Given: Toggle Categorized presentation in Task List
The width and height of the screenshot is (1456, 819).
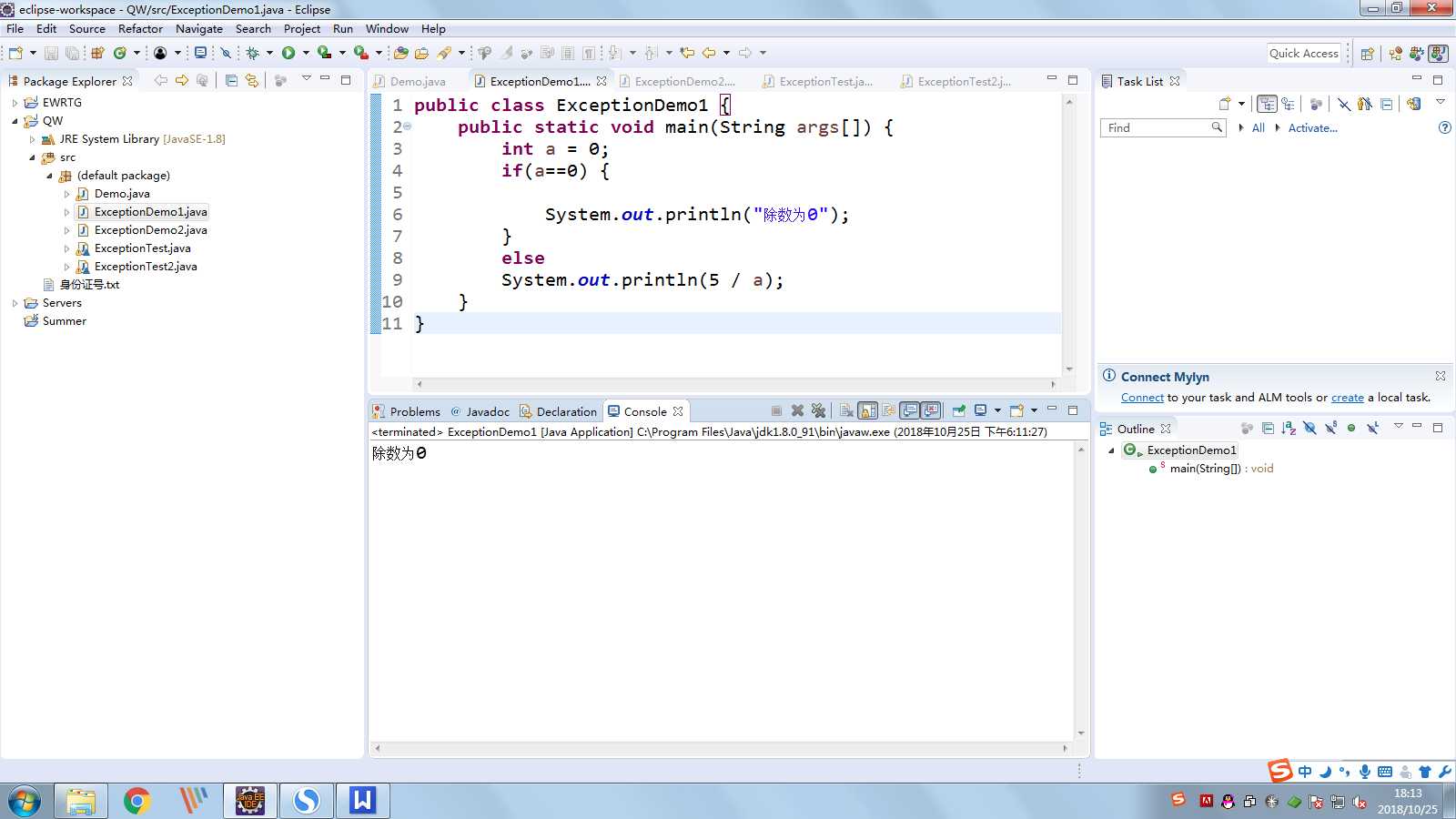Looking at the screenshot, I should click(1267, 103).
